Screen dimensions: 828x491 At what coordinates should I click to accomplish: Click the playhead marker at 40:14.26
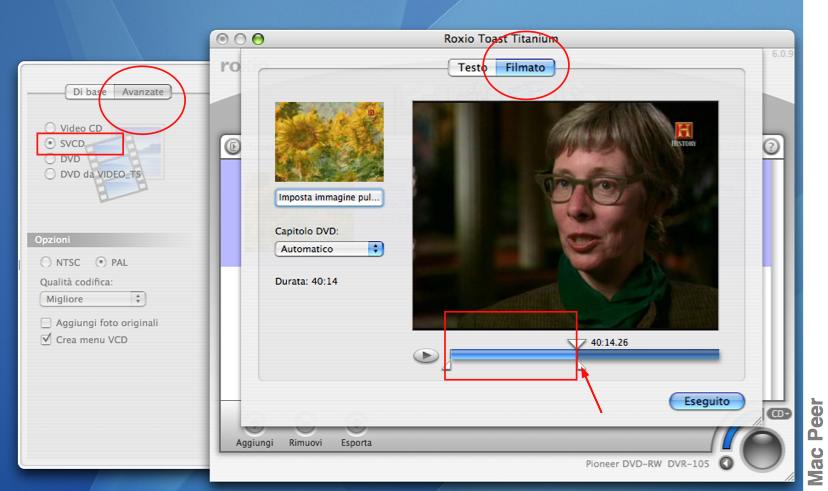(x=576, y=344)
